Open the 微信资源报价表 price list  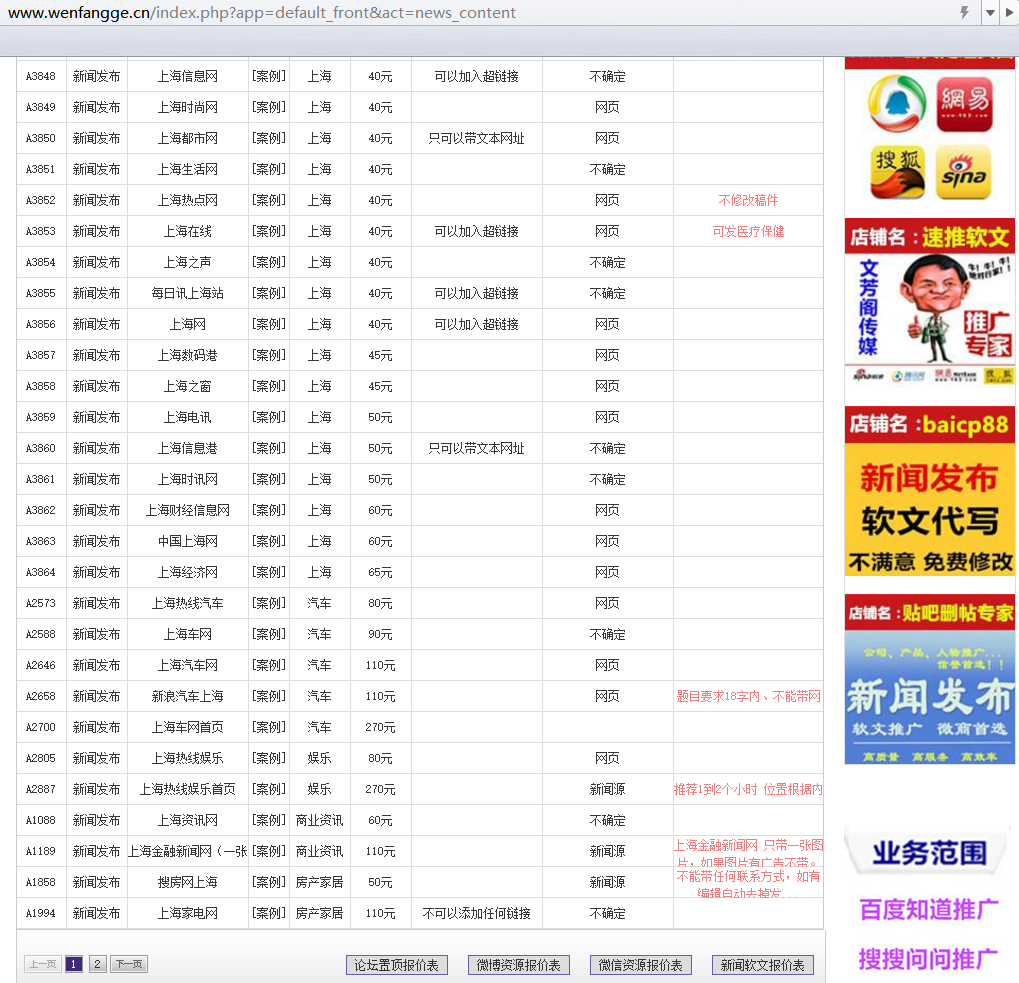640,965
